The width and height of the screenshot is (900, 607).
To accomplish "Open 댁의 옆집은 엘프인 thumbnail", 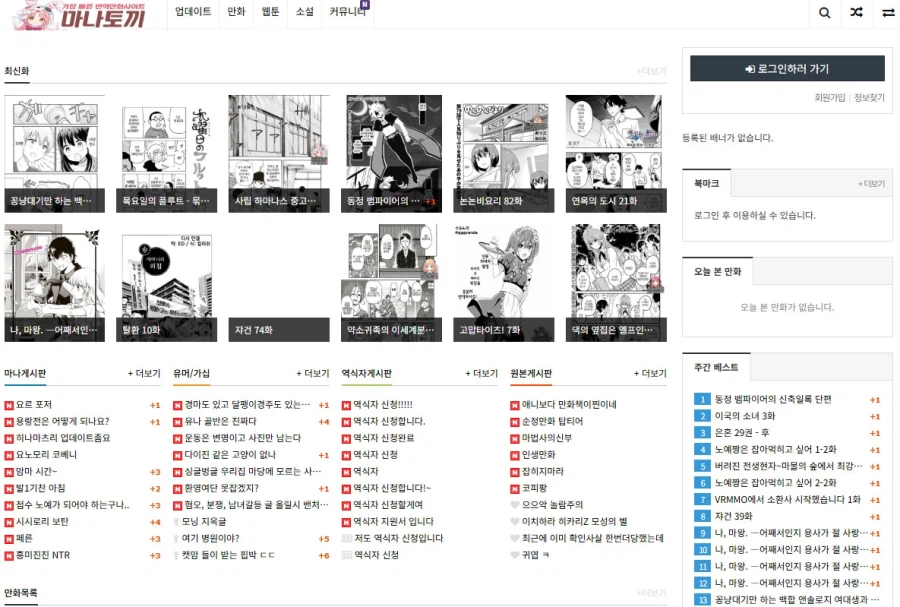I will (616, 283).
